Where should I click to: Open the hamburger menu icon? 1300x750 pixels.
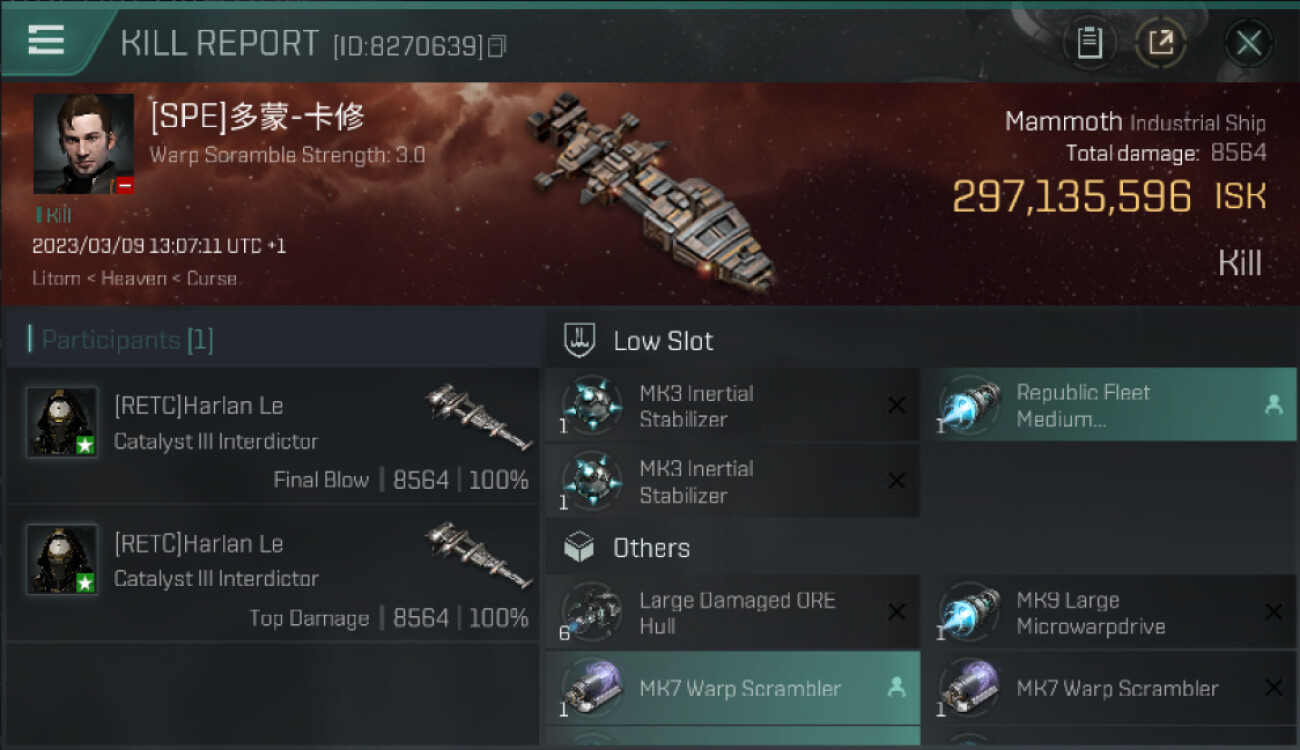[46, 40]
